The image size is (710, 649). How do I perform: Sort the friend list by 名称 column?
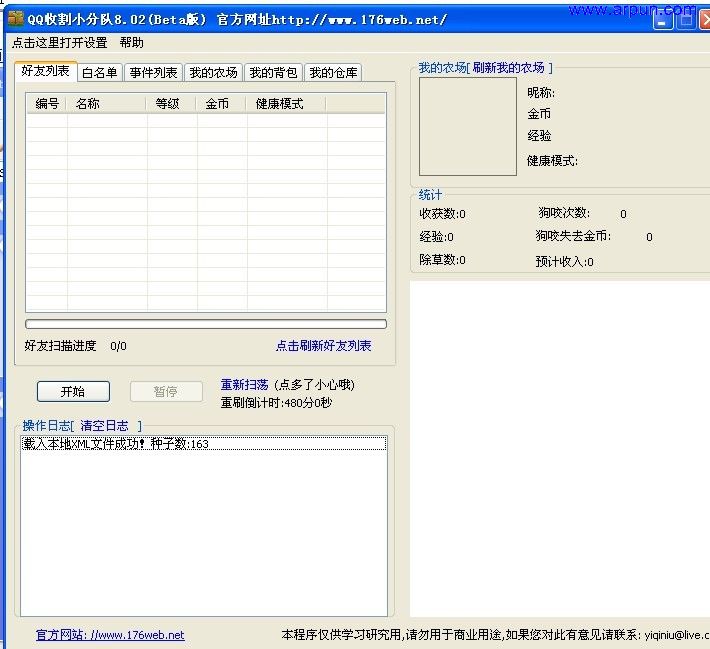pyautogui.click(x=107, y=104)
